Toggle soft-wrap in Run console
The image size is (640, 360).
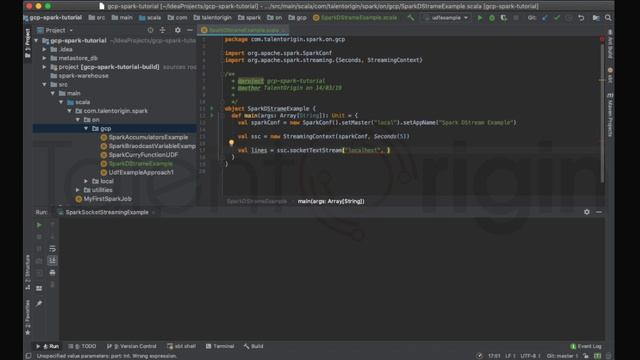52,249
